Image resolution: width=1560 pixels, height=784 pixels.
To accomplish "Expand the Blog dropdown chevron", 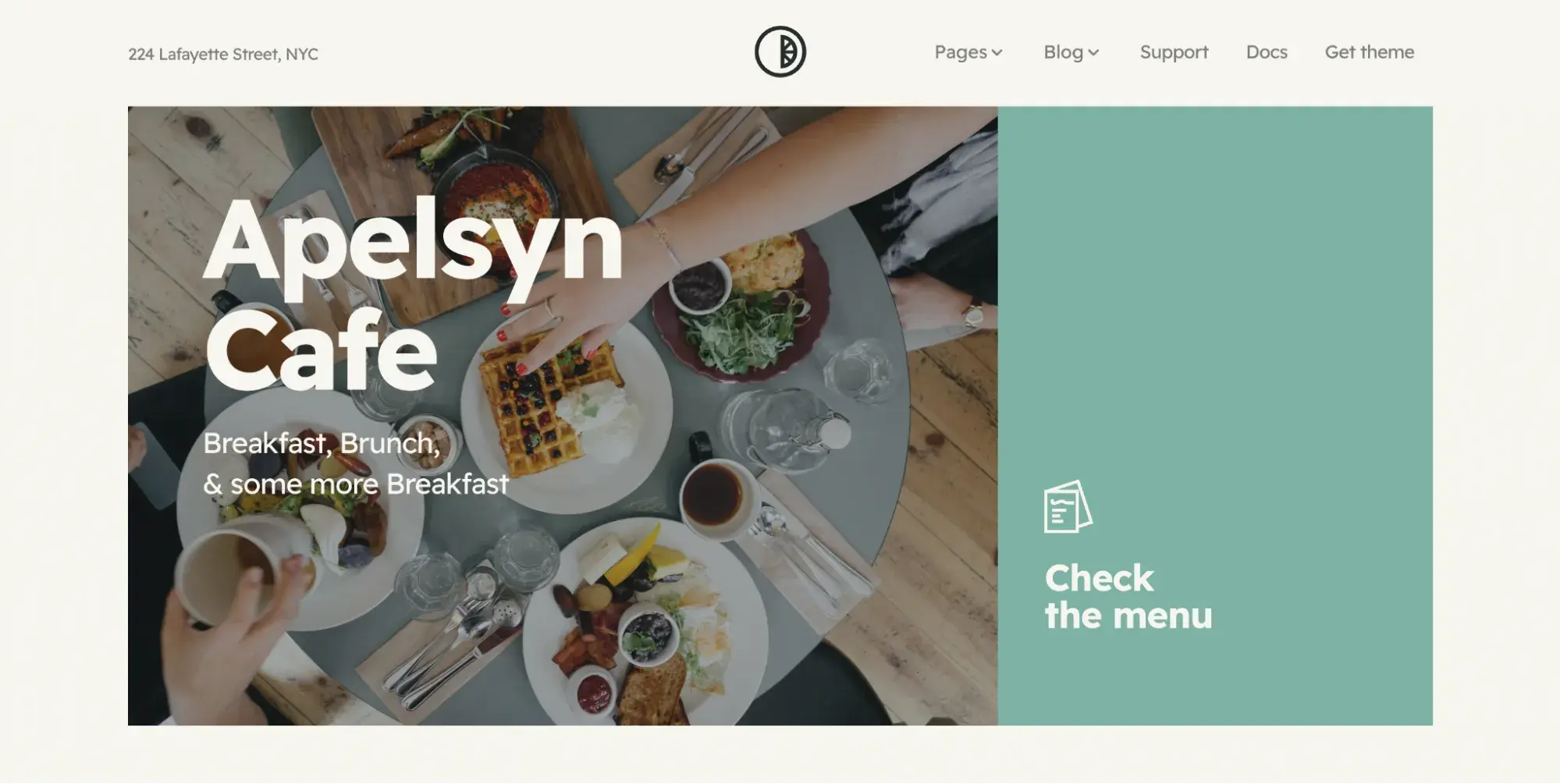I will [1093, 53].
